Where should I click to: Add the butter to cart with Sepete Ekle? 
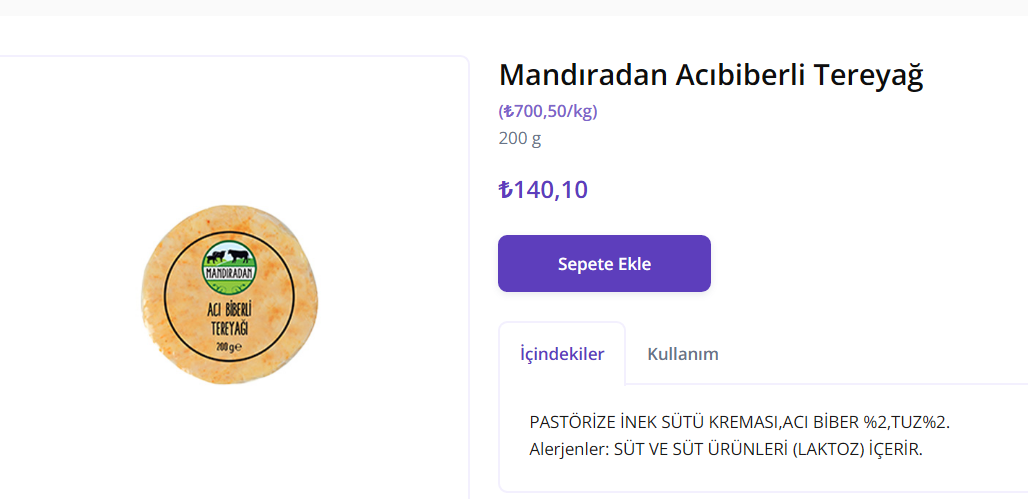click(x=604, y=264)
